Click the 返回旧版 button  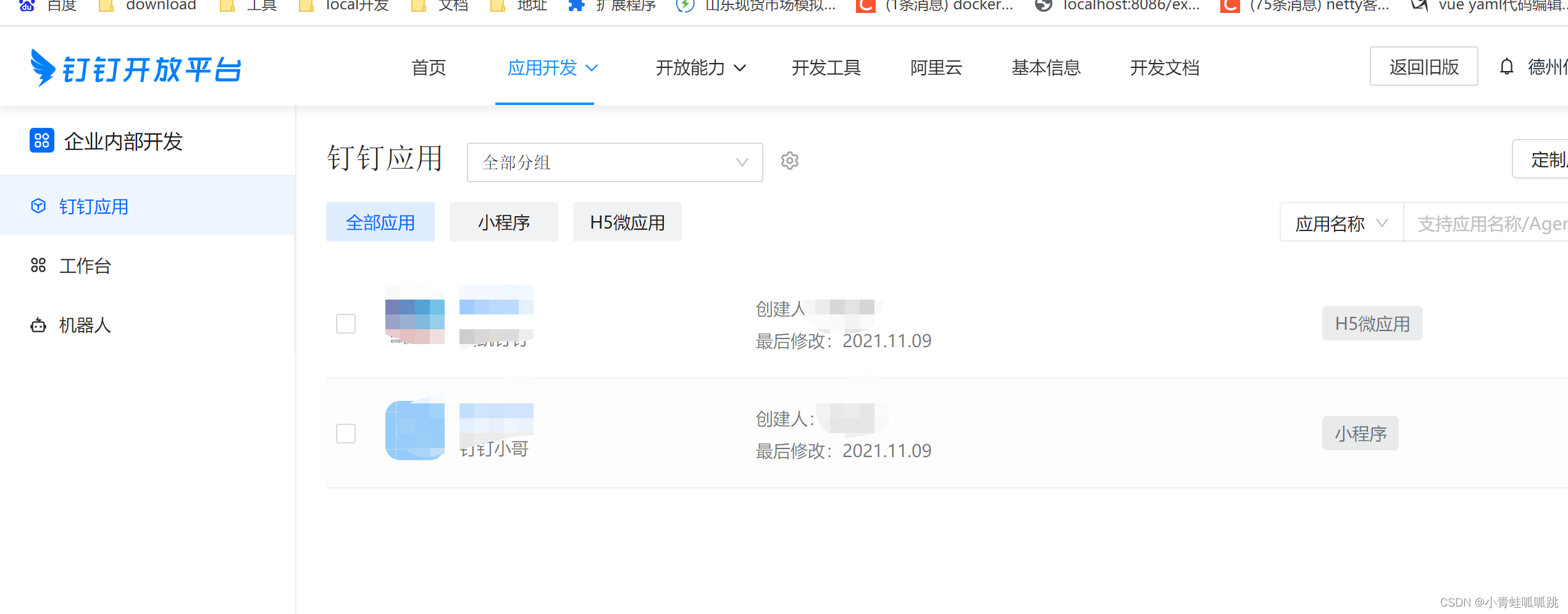1424,66
